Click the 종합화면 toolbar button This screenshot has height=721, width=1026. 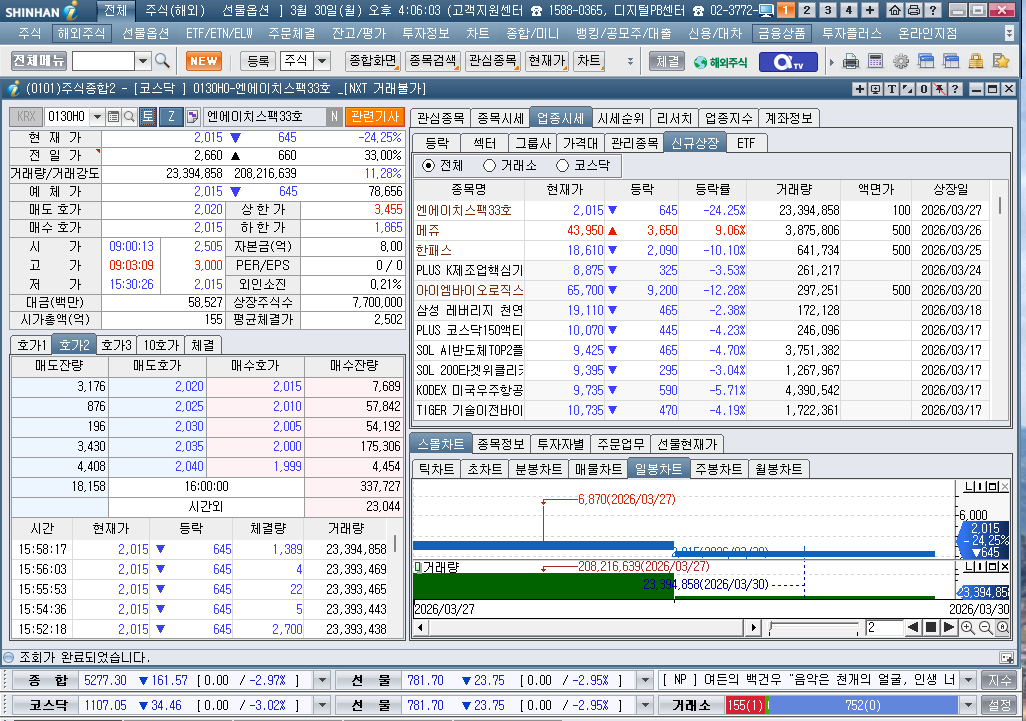[372, 61]
